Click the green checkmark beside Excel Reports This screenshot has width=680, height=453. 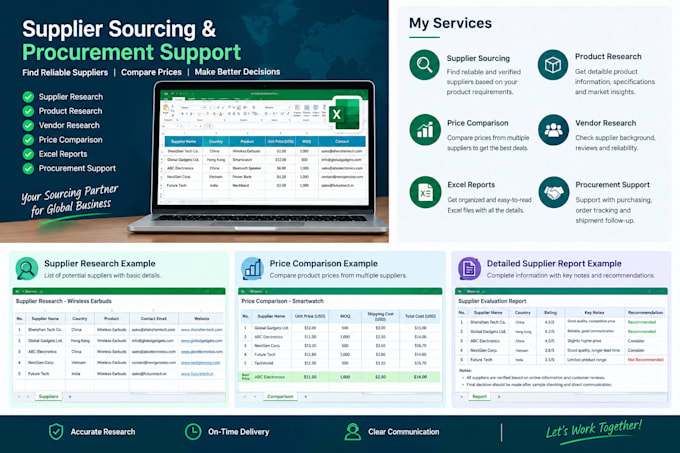click(x=28, y=154)
